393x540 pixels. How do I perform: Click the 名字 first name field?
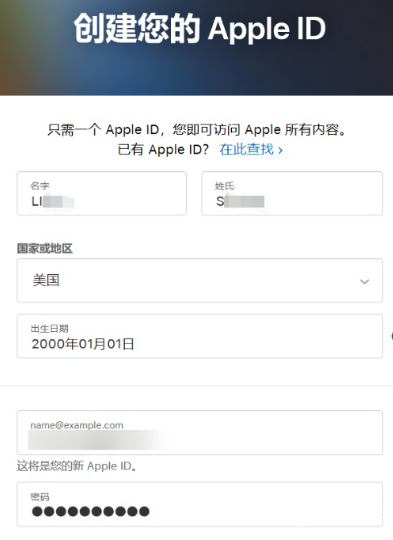102,194
